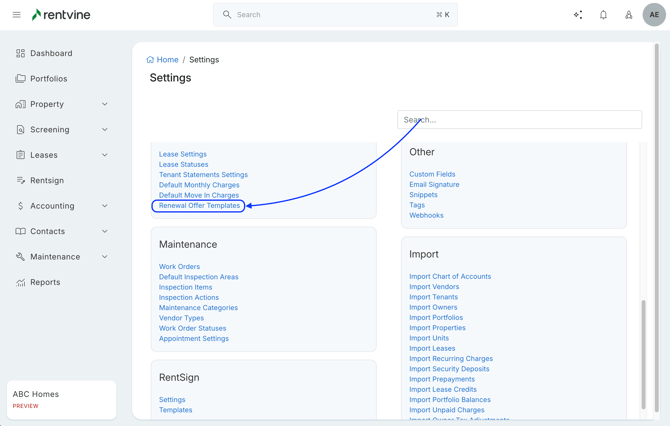Expand the Maintenance sidebar menu
Viewport: 670px width, 426px height.
tap(104, 257)
